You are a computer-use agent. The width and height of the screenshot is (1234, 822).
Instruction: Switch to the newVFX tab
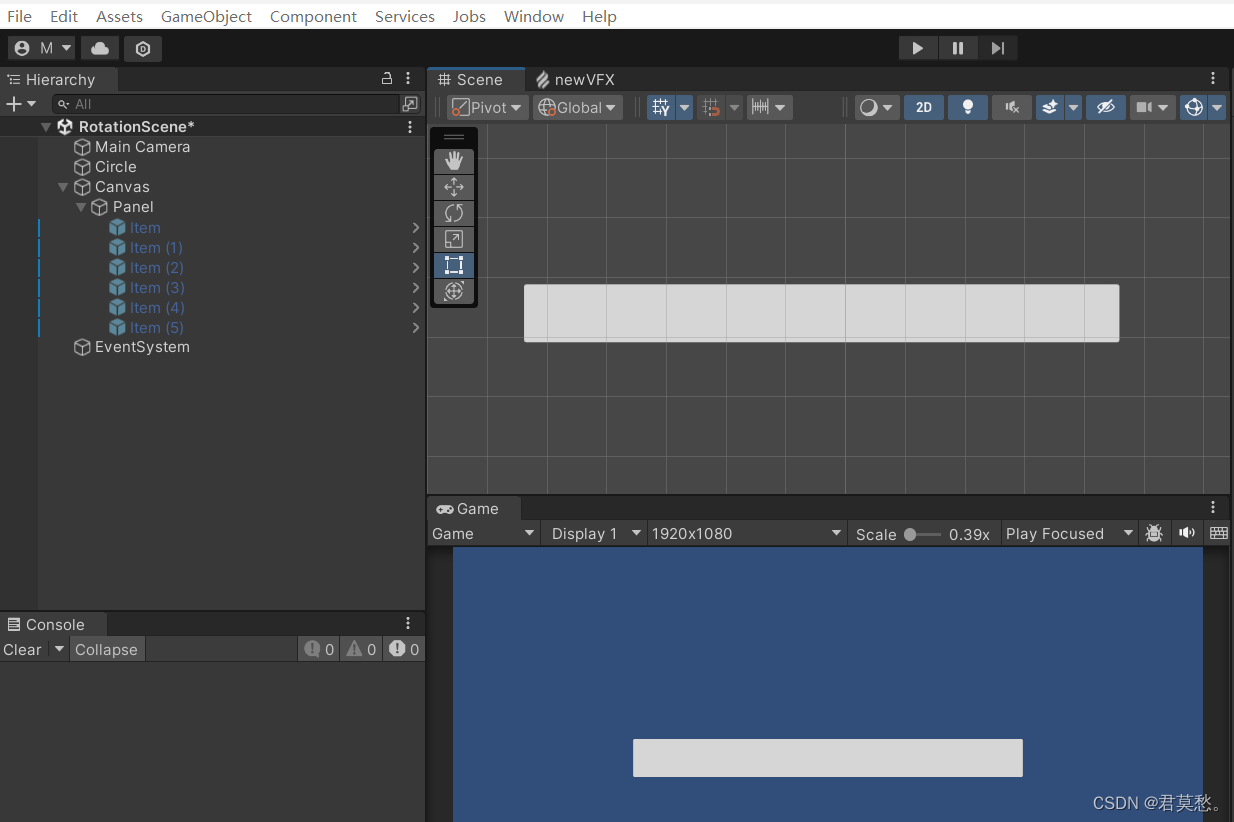click(575, 80)
